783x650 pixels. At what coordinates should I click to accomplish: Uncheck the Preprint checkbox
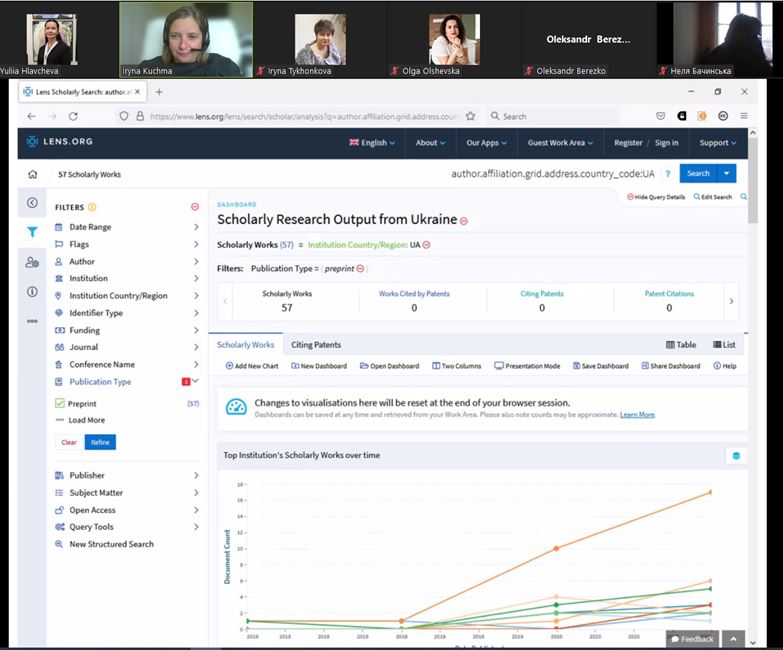60,403
